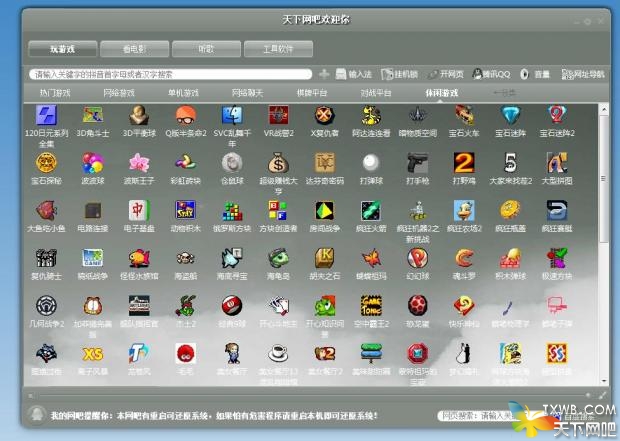This screenshot has height=441, width=620.
Task: Launch 彩虹砖块 game
Action: 186,163
